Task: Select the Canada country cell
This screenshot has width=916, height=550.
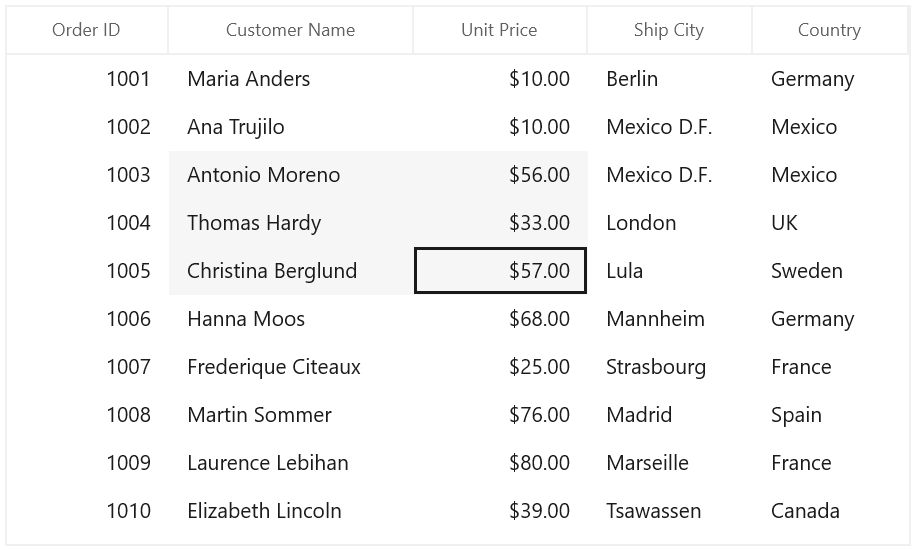Action: click(x=830, y=510)
